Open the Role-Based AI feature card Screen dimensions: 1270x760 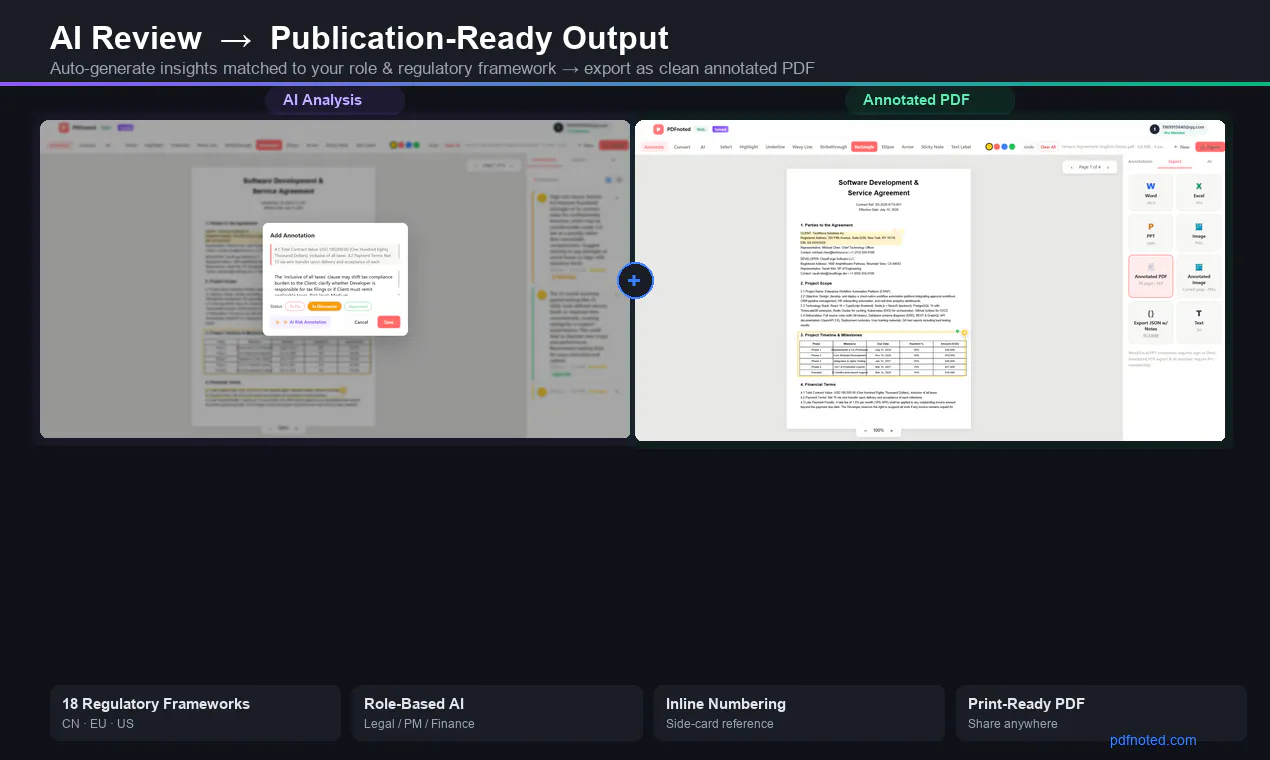(x=497, y=713)
